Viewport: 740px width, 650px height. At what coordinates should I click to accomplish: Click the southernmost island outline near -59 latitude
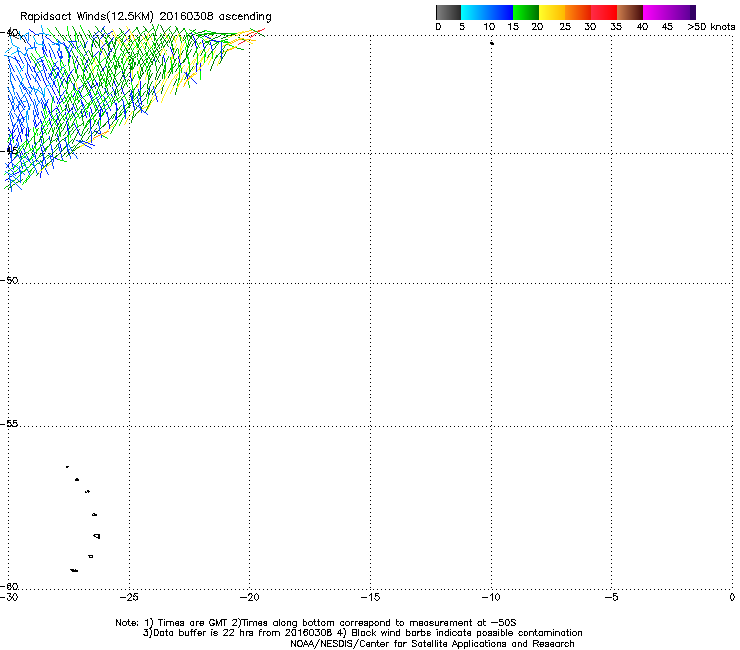(x=74, y=570)
